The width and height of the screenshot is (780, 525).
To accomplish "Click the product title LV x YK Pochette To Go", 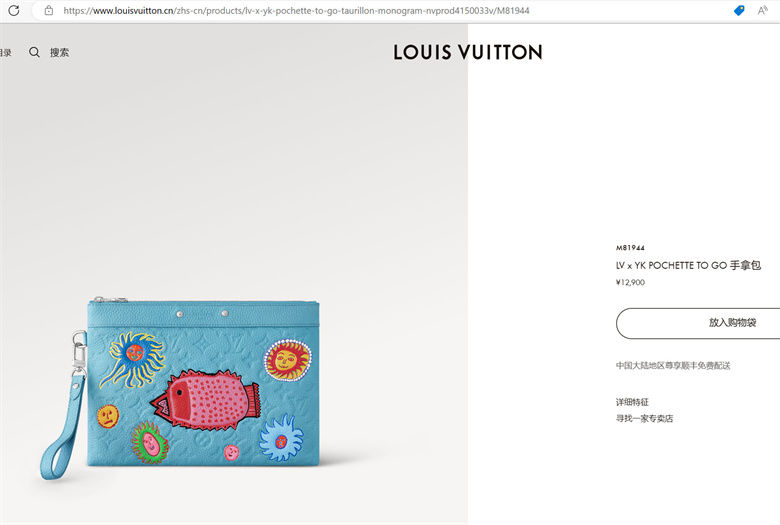I will [688, 266].
